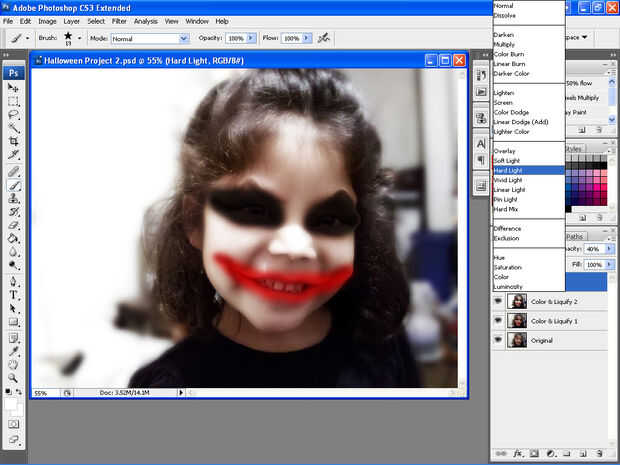Open the Opacity slider arrow in options bar
This screenshot has width=620, height=465.
pos(251,38)
